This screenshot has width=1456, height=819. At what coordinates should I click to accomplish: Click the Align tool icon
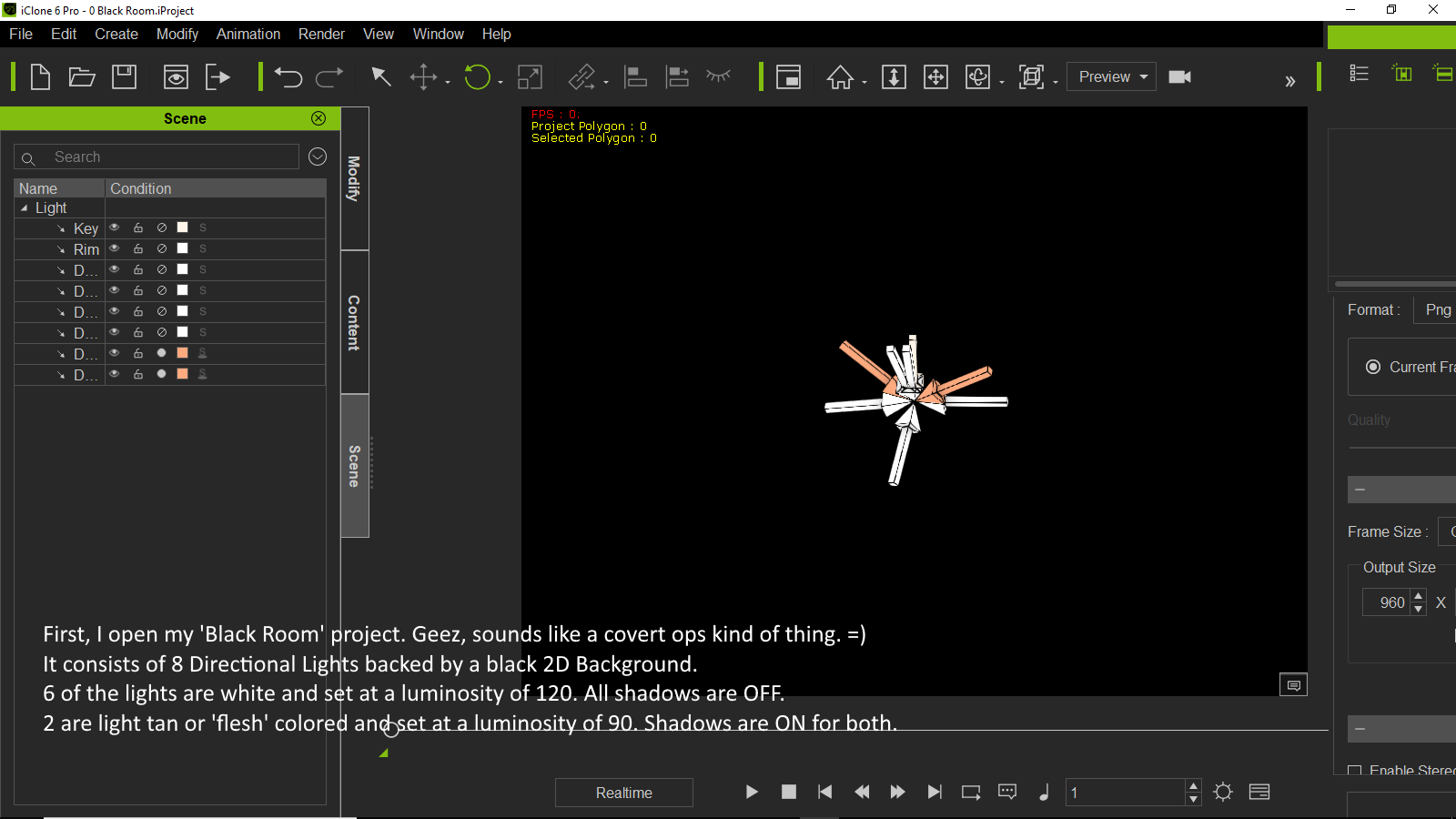(635, 77)
